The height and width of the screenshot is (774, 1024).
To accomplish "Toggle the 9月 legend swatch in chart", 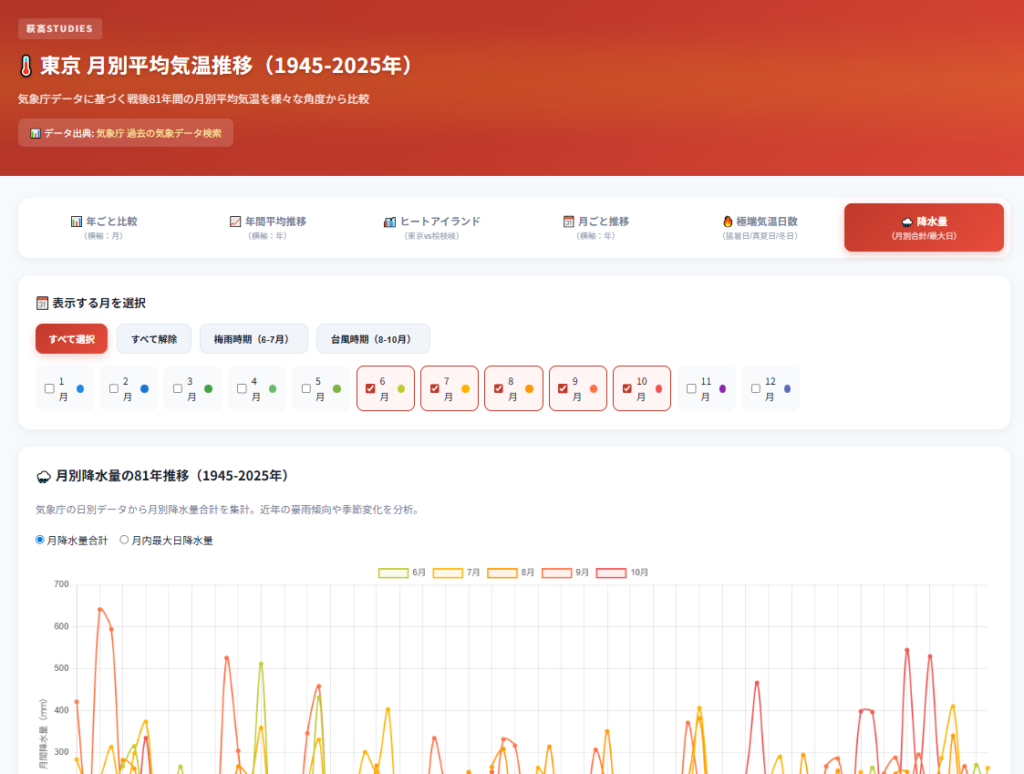I will 555,573.
